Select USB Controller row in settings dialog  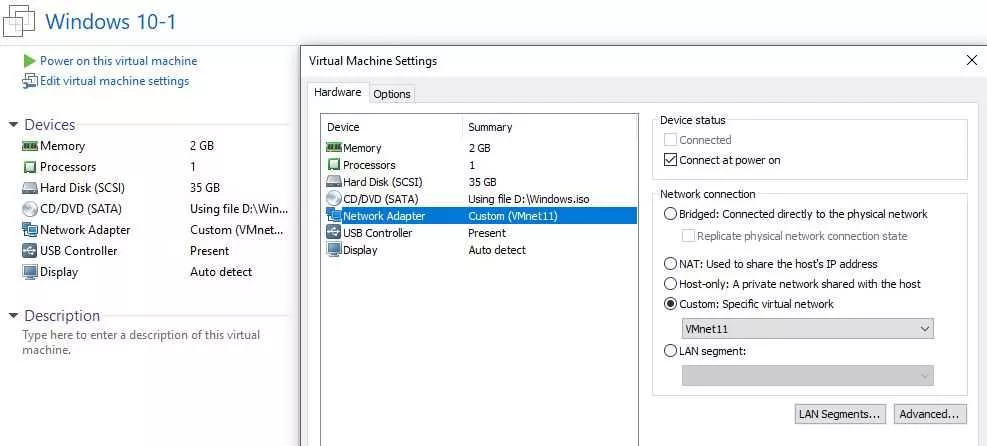(x=480, y=233)
